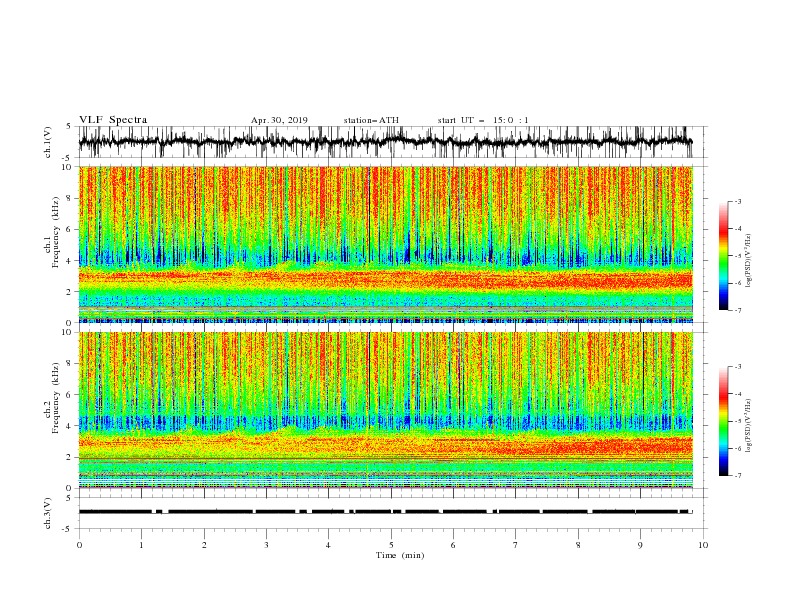Click the ch.1 spectrogram colorbar

[x=723, y=256]
